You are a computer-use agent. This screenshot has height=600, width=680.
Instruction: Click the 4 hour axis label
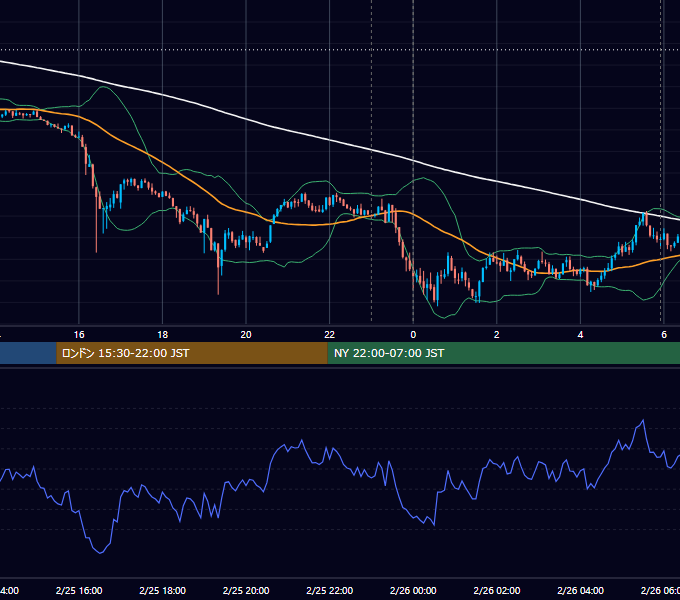pyautogui.click(x=580, y=335)
